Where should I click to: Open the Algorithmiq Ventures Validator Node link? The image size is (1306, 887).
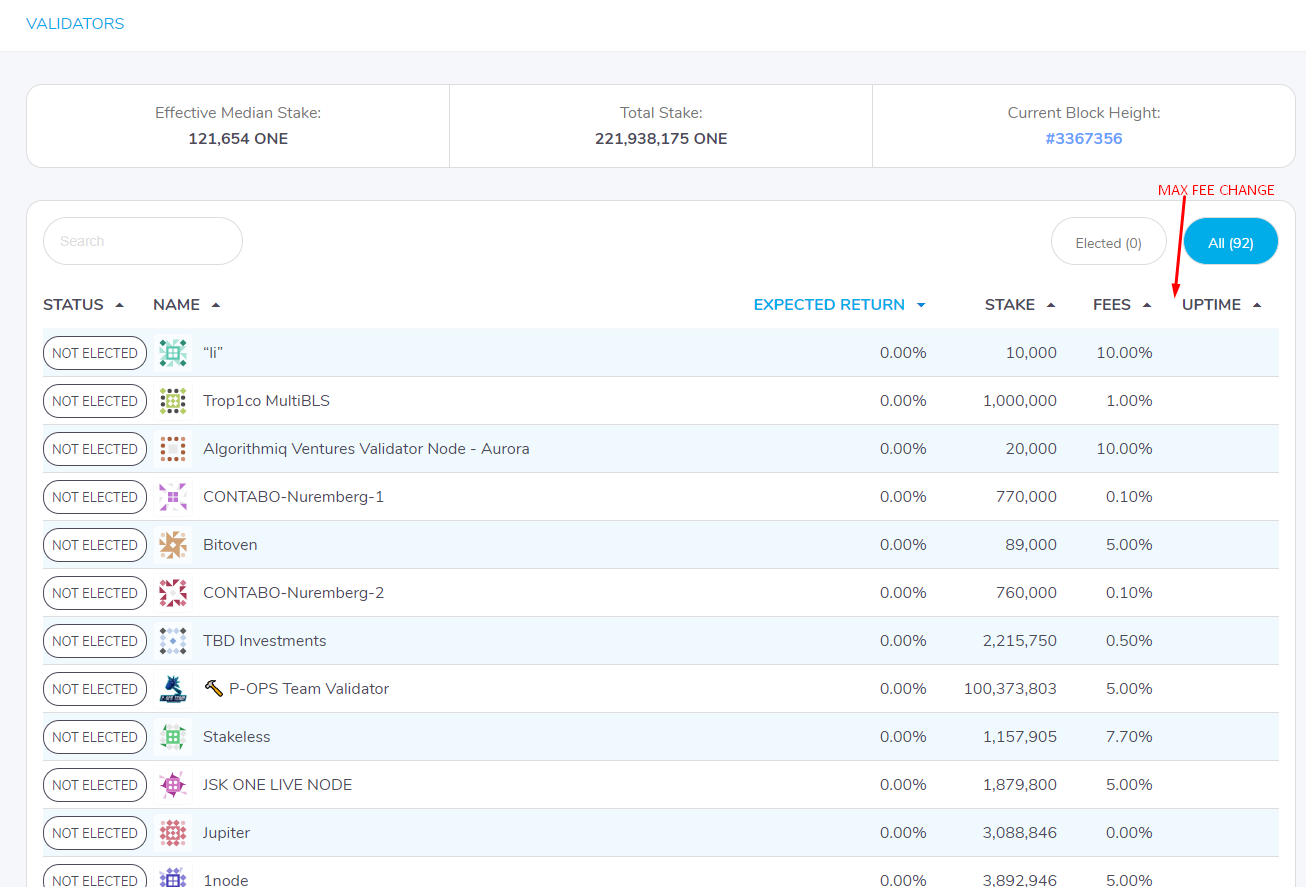[x=366, y=448]
